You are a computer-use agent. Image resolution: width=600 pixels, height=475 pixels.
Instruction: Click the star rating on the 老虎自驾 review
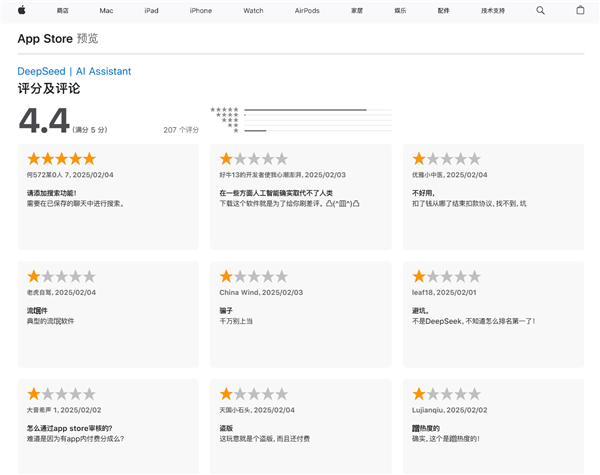click(61, 276)
